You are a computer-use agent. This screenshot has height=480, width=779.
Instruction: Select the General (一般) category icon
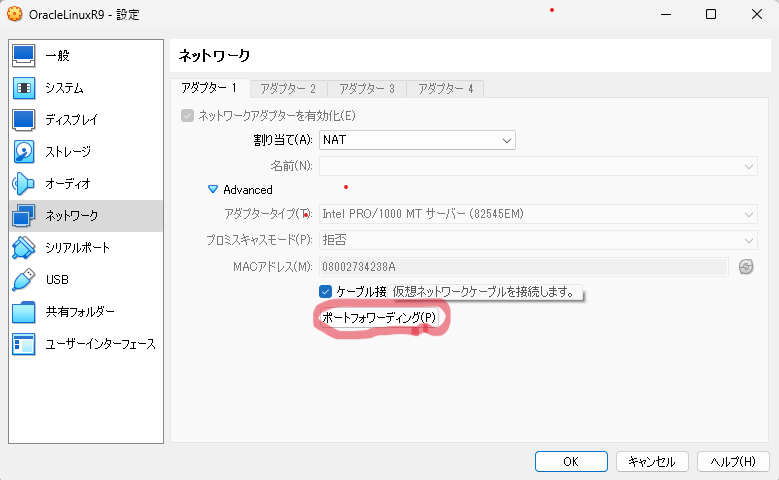tap(24, 55)
